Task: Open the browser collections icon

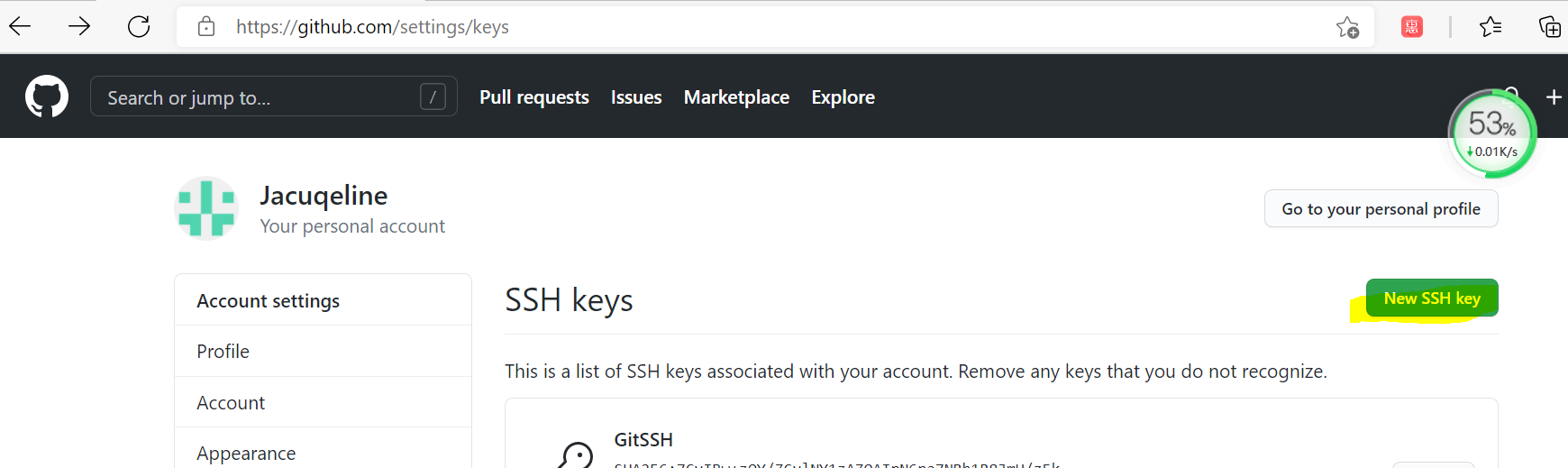Action: (x=1549, y=27)
